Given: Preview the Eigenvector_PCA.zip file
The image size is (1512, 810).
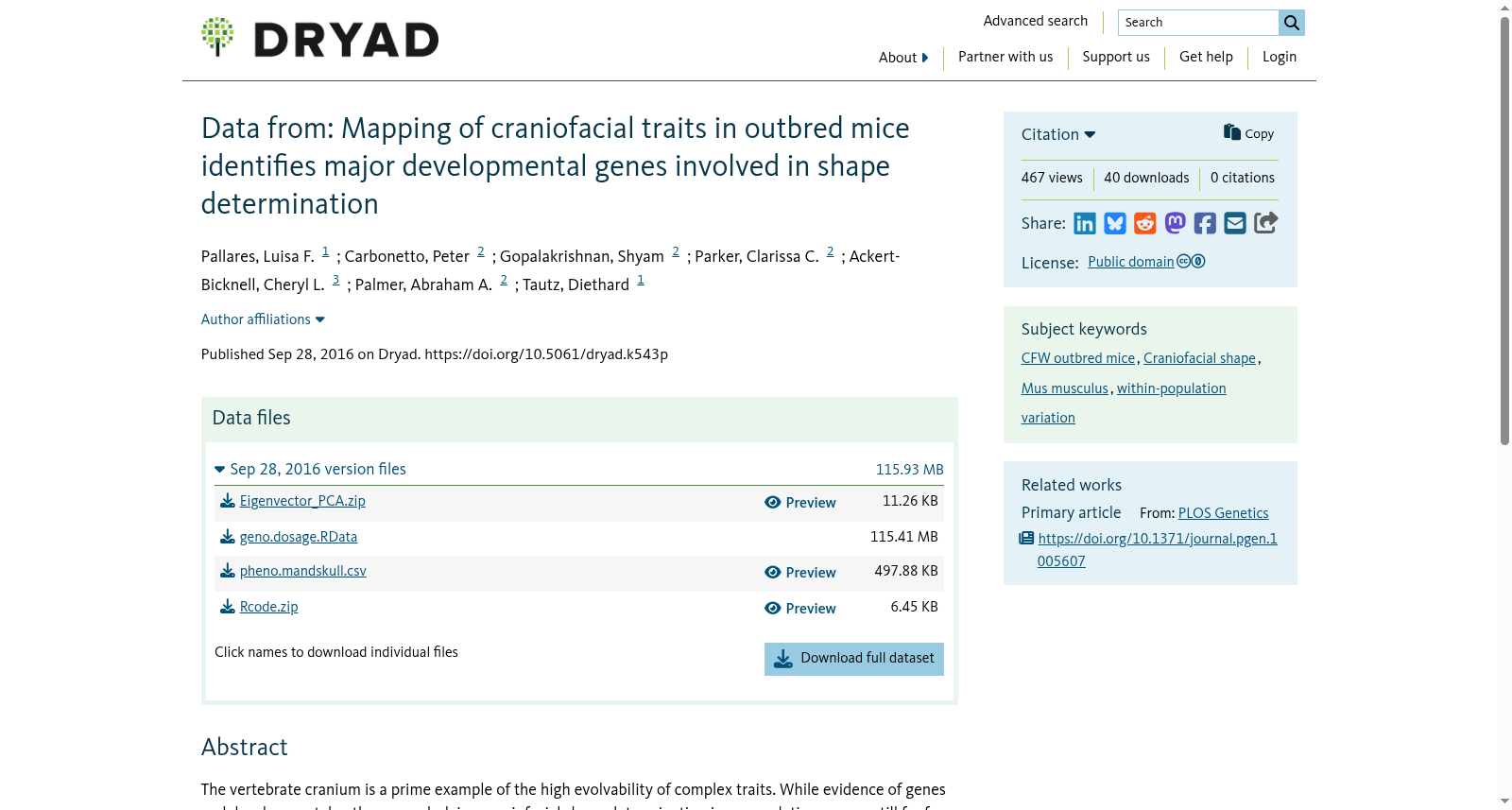Looking at the screenshot, I should click(800, 503).
